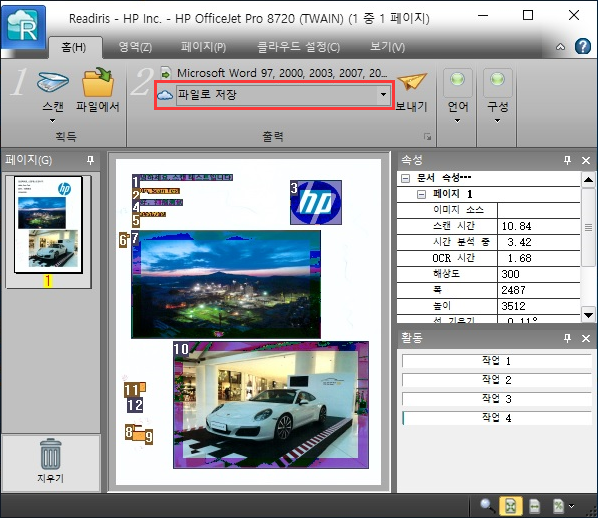Viewport: 598px width, 518px height.
Task: Click the properties scrollbar thumb grip
Action: point(588,227)
